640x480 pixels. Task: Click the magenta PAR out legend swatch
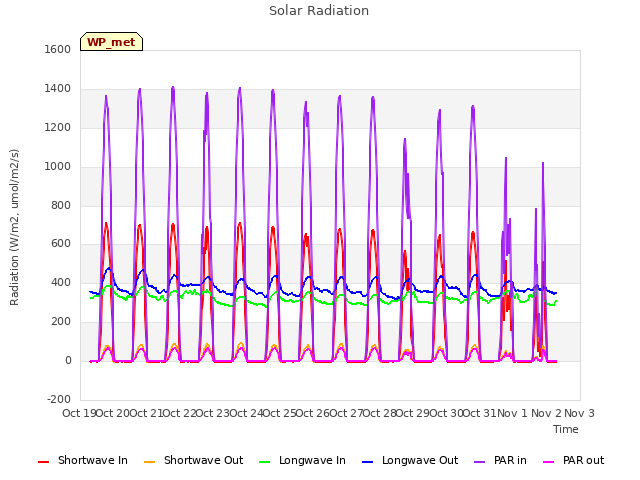pyautogui.click(x=549, y=462)
